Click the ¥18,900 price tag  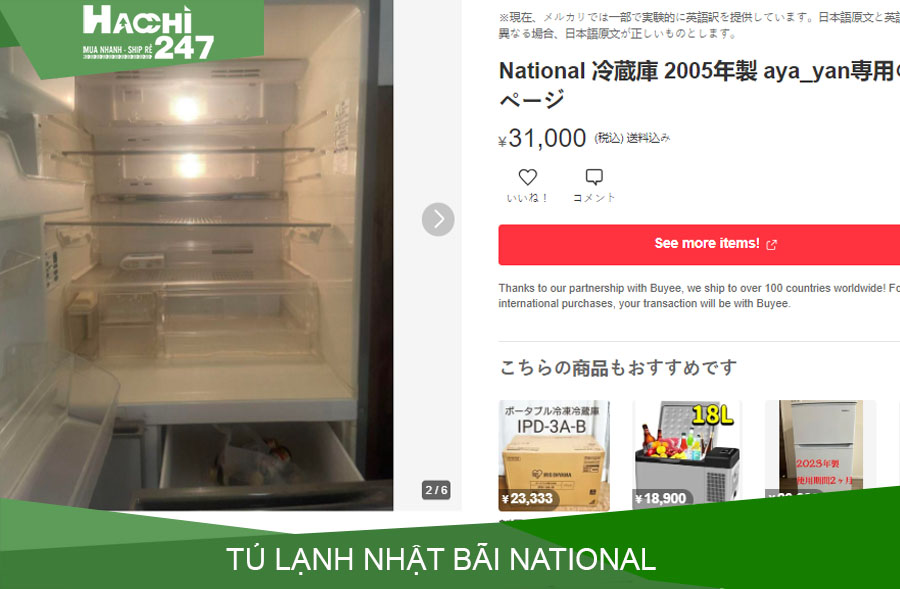click(661, 498)
